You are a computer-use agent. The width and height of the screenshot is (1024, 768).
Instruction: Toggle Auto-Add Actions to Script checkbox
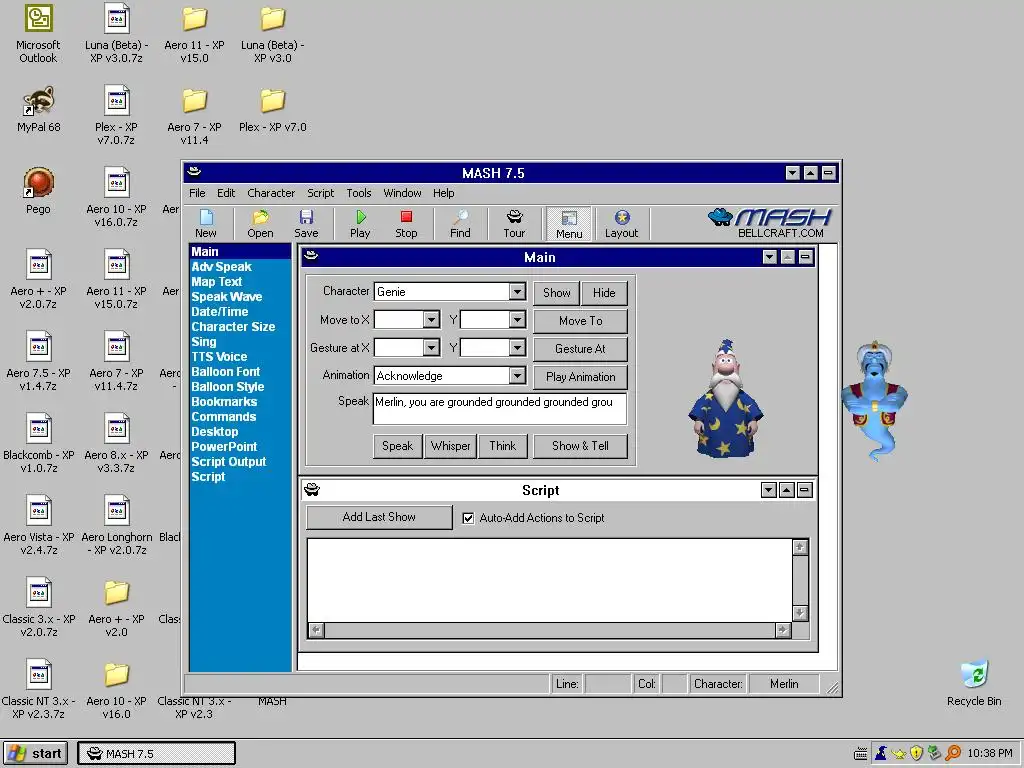(x=468, y=518)
